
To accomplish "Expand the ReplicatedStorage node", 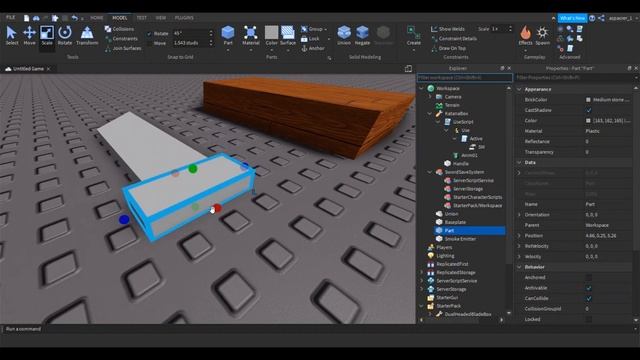I will pos(421,272).
